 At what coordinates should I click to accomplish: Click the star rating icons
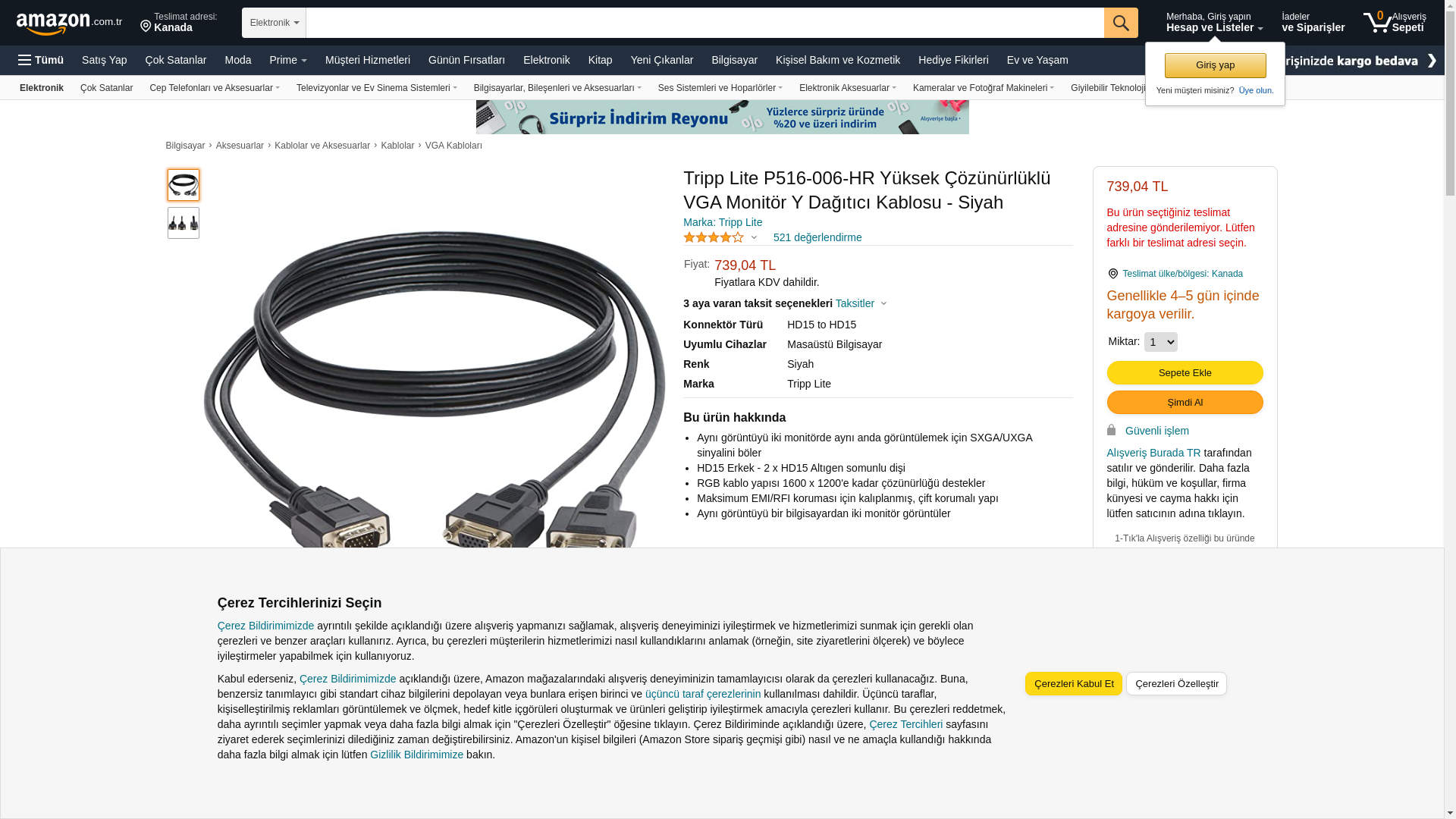pos(714,237)
